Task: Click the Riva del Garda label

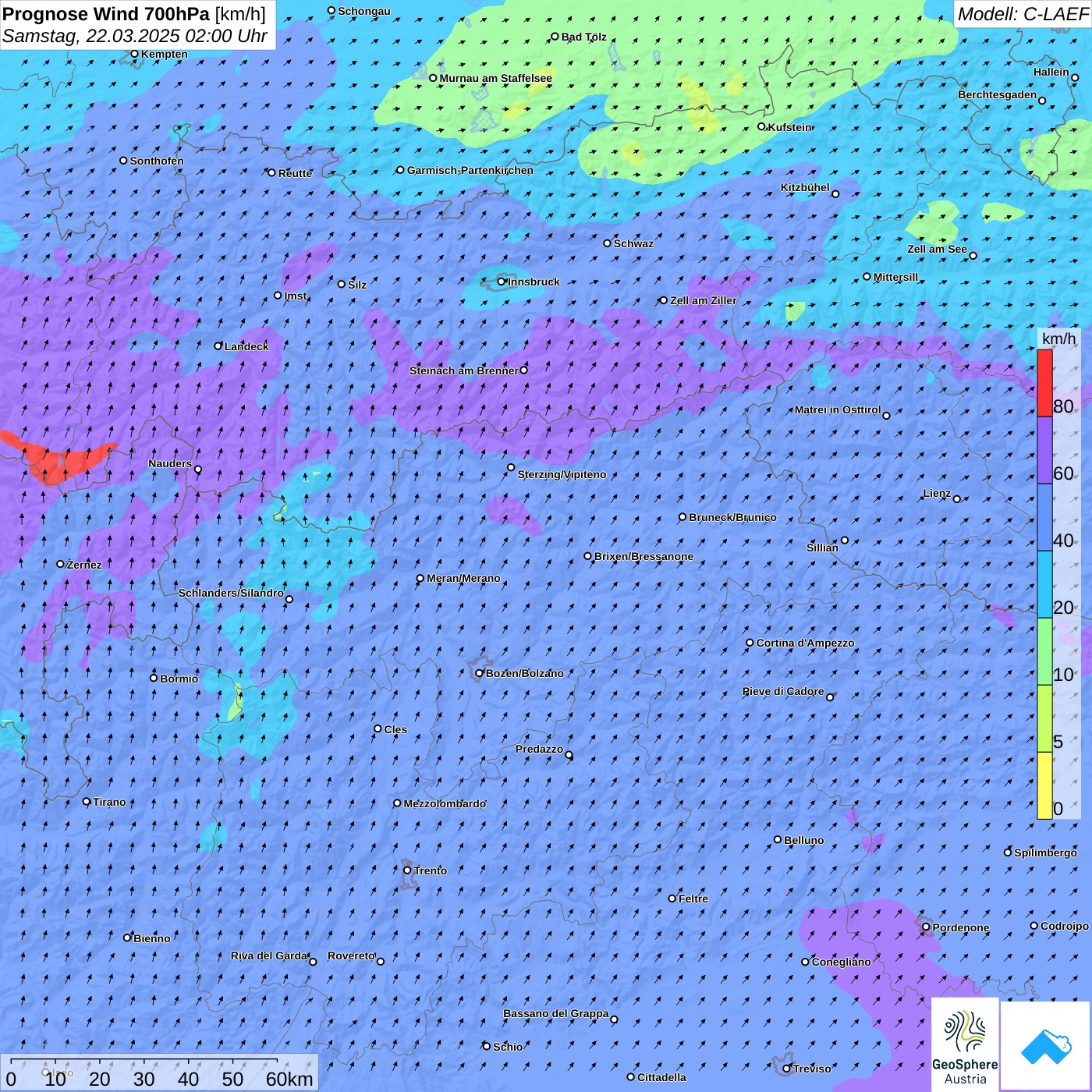Action: (268, 955)
